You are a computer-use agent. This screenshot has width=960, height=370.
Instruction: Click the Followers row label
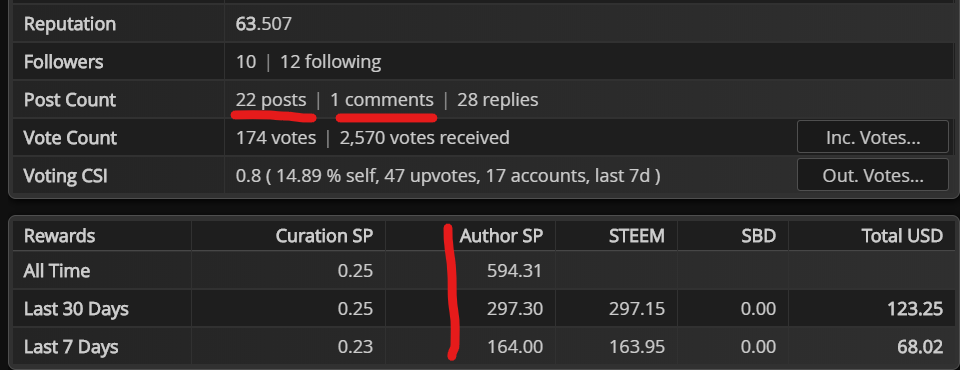click(x=64, y=62)
